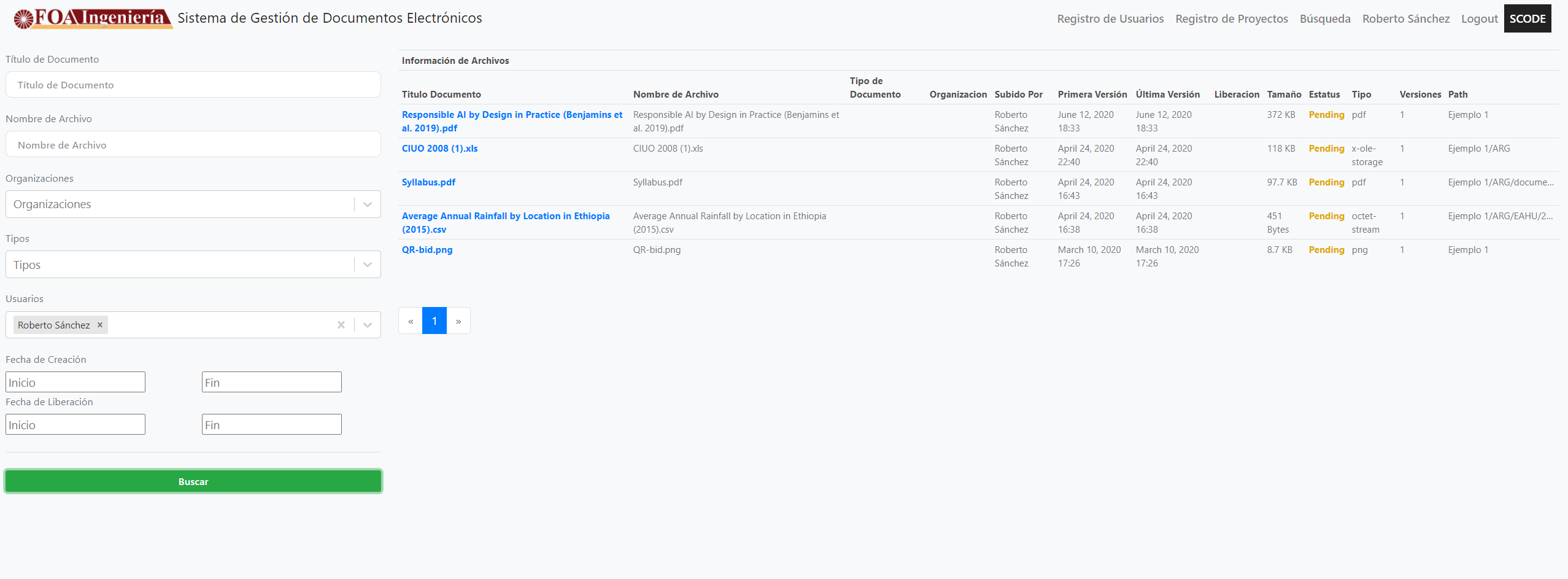
Task: Click the green Buscar button
Action: tap(193, 481)
